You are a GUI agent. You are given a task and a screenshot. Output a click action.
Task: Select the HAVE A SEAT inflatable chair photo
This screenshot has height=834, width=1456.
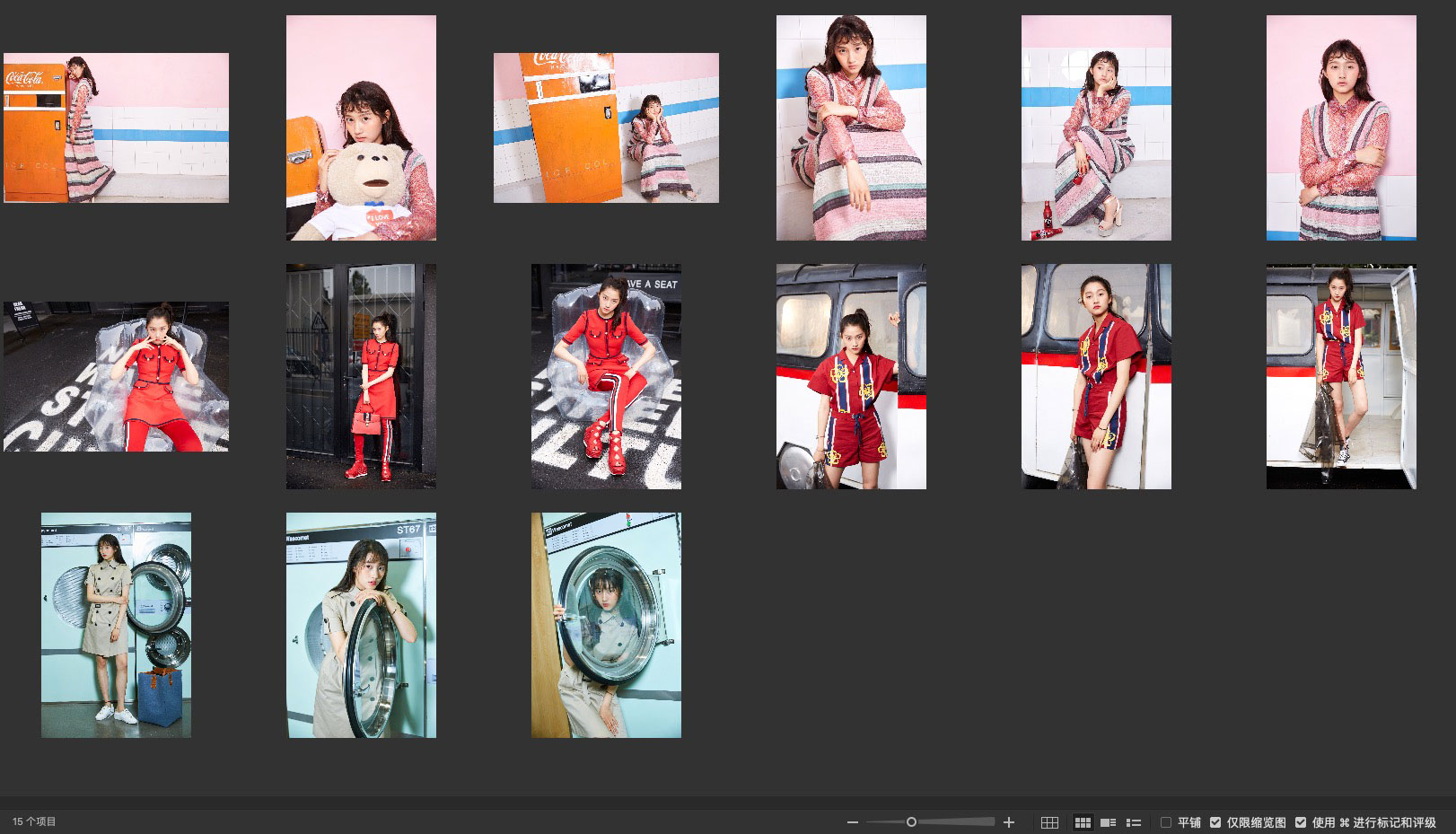606,376
